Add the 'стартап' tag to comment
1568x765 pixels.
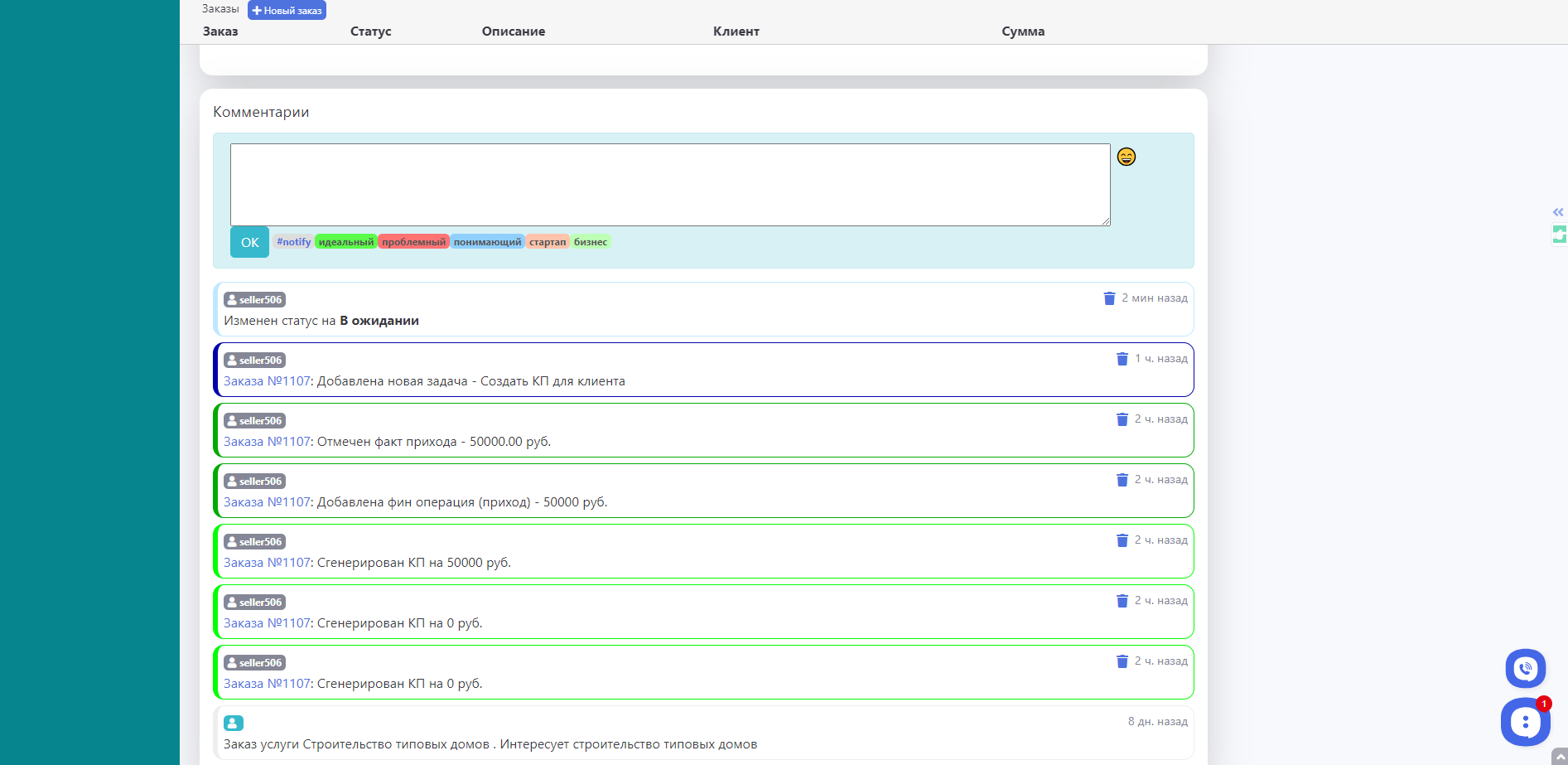(548, 242)
